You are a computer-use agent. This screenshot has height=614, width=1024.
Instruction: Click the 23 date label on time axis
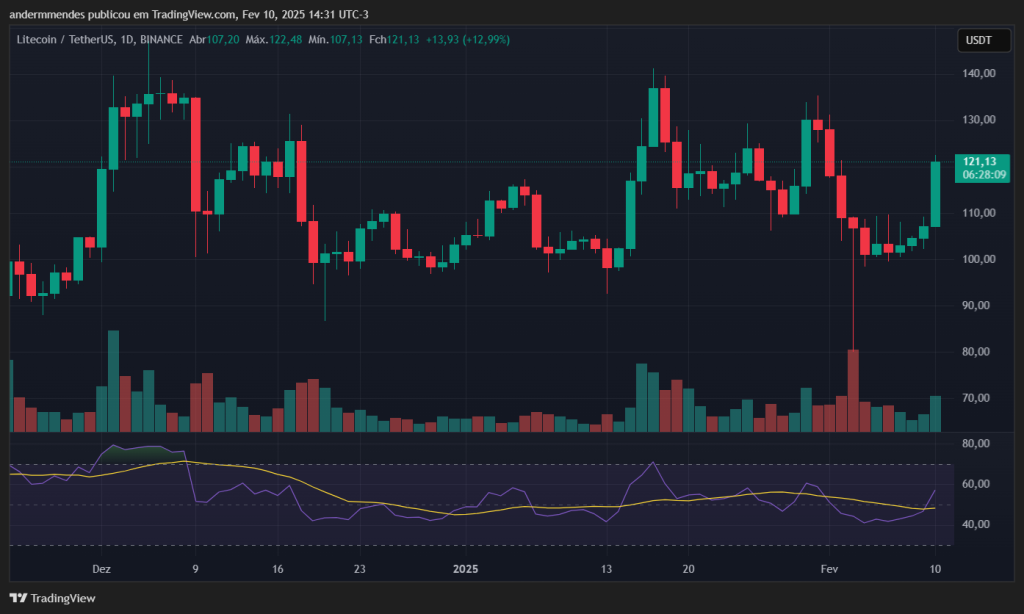(359, 569)
